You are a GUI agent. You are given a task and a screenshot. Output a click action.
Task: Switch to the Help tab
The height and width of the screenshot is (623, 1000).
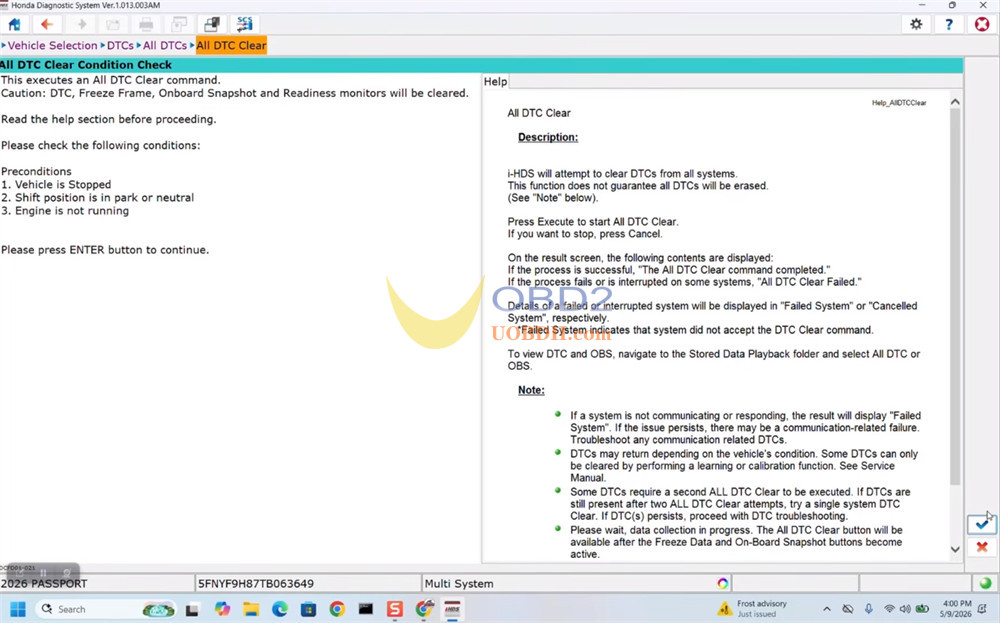point(495,81)
